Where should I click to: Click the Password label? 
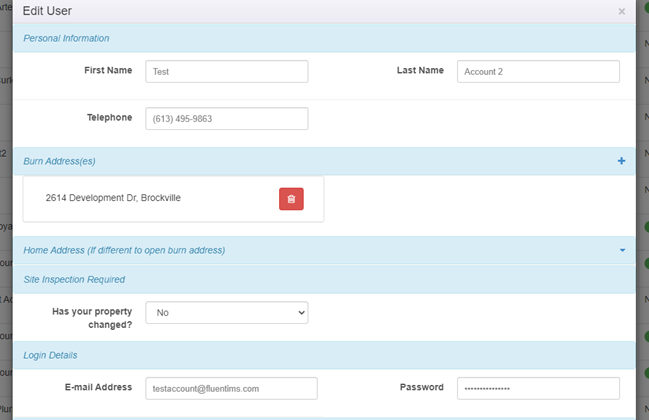(x=421, y=387)
